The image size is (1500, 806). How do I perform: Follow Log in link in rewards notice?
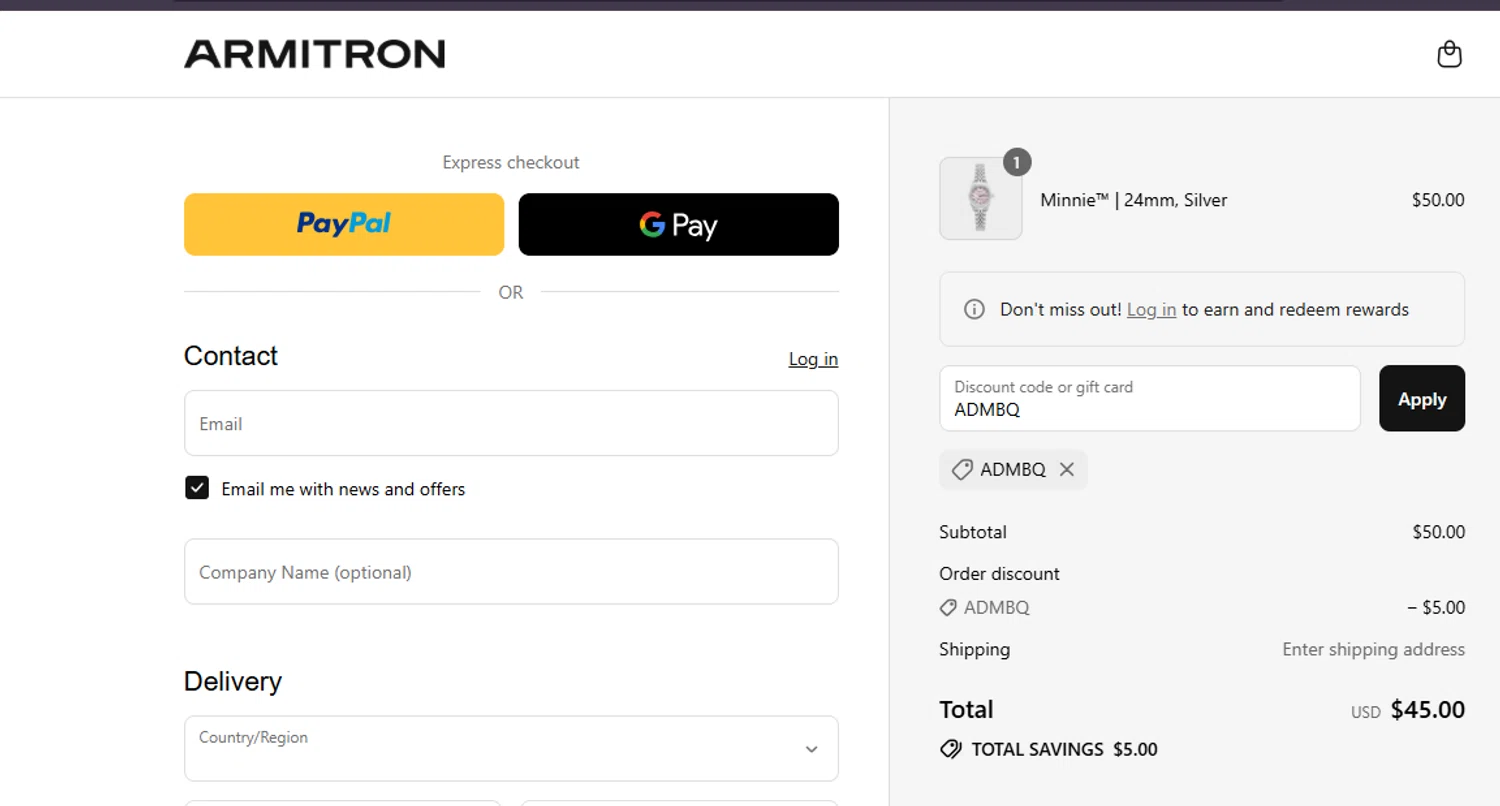pyautogui.click(x=1151, y=310)
